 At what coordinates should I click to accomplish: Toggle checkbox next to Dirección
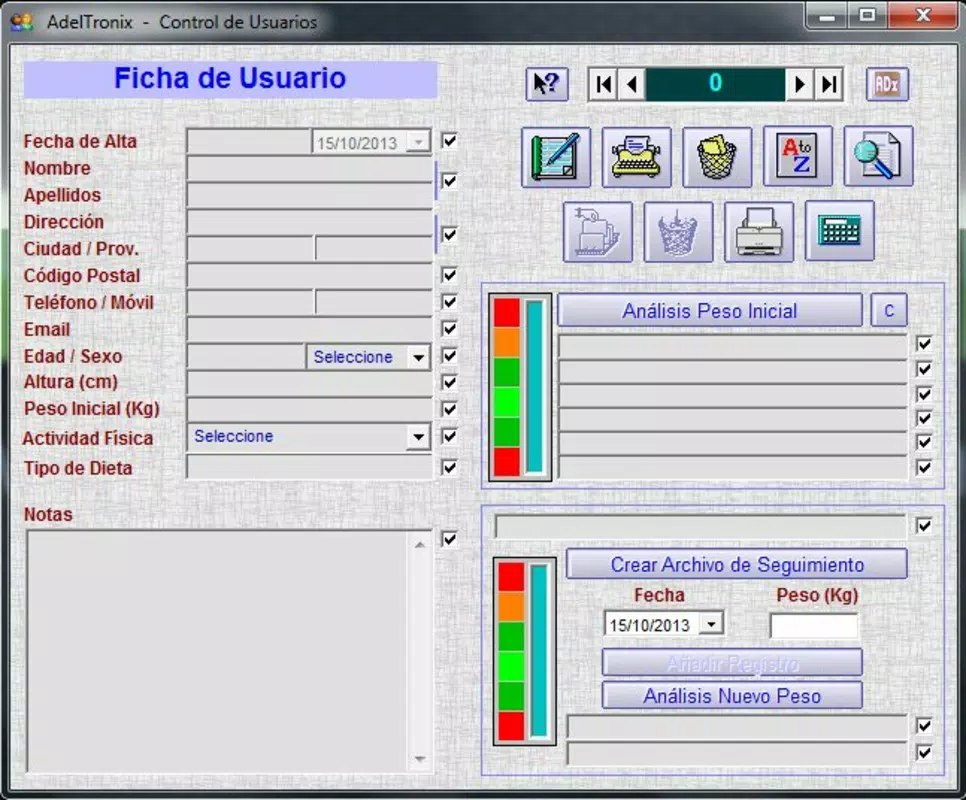[x=450, y=235]
